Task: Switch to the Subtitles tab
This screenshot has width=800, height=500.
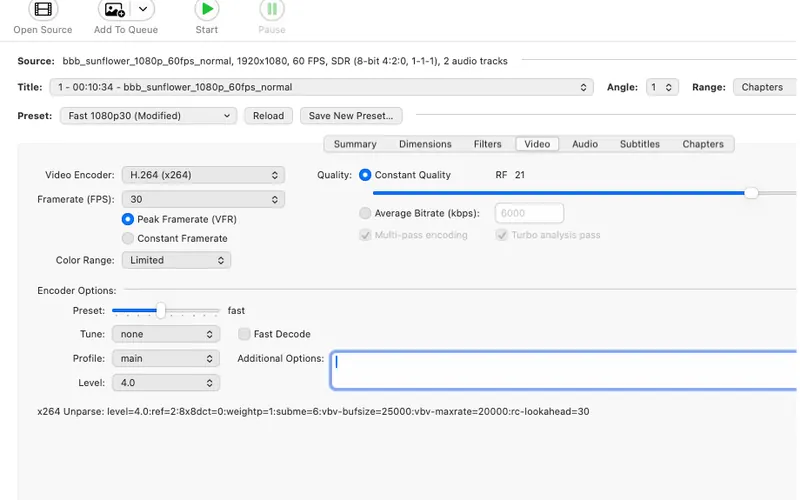Action: 640,144
